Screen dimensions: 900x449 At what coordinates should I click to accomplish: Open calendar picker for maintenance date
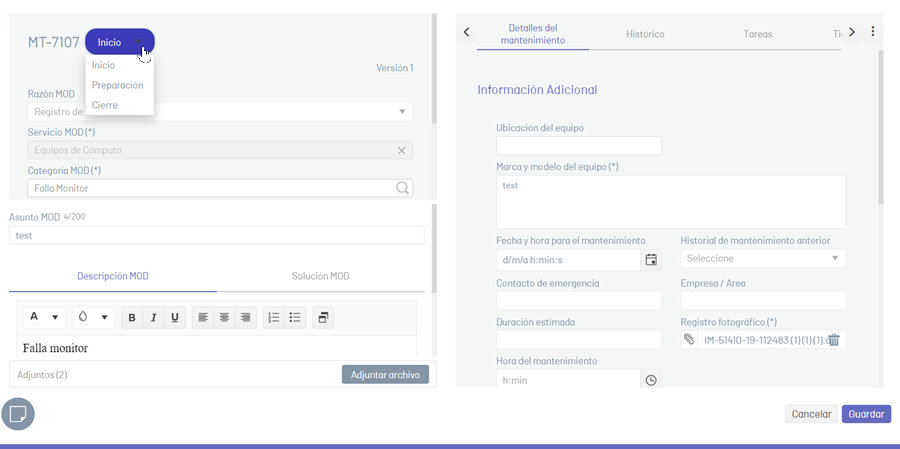coord(651,260)
